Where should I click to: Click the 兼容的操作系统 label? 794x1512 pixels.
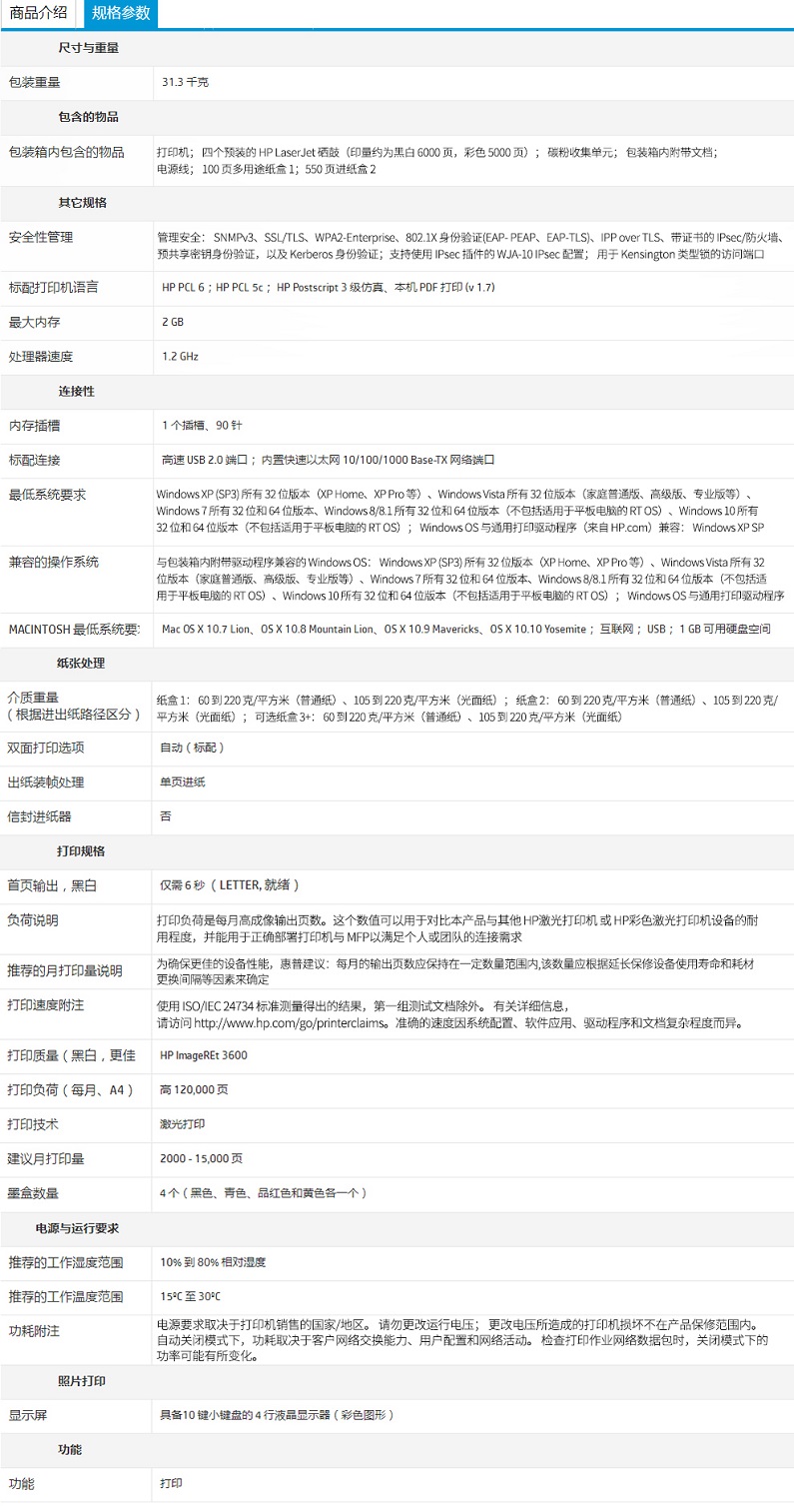coord(53,562)
